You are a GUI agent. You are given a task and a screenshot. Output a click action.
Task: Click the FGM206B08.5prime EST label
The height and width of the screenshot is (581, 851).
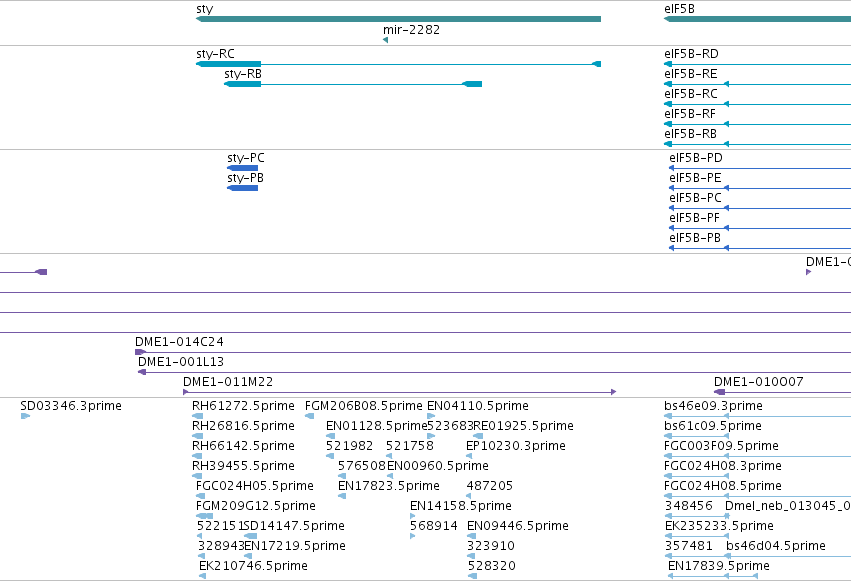(x=364, y=406)
